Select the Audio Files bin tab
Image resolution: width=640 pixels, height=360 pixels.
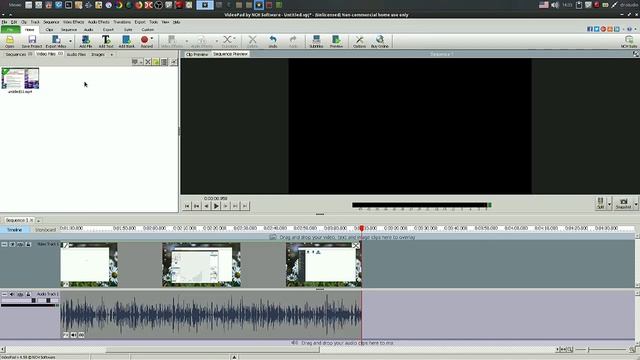click(x=76, y=54)
